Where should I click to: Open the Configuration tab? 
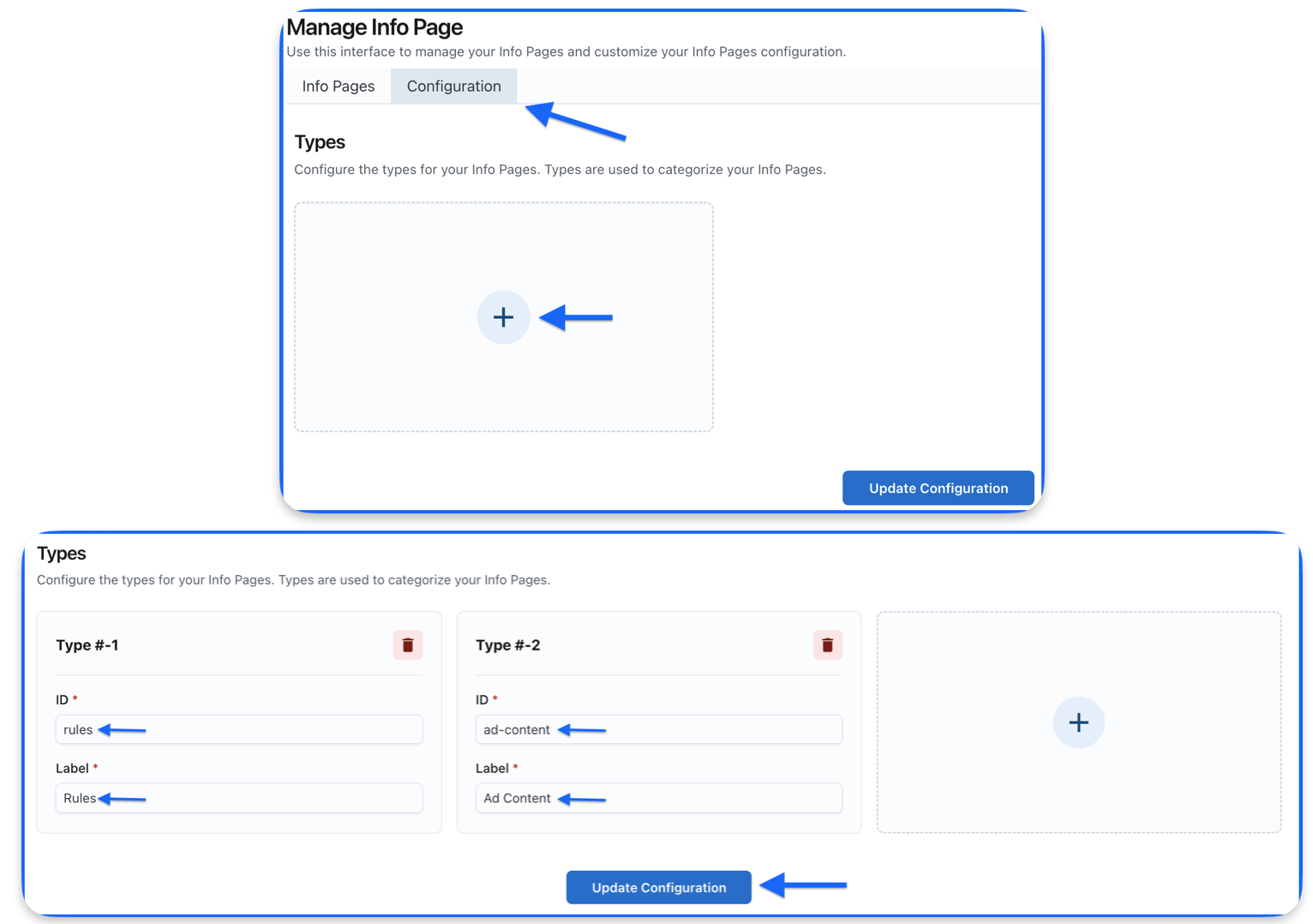tap(453, 87)
